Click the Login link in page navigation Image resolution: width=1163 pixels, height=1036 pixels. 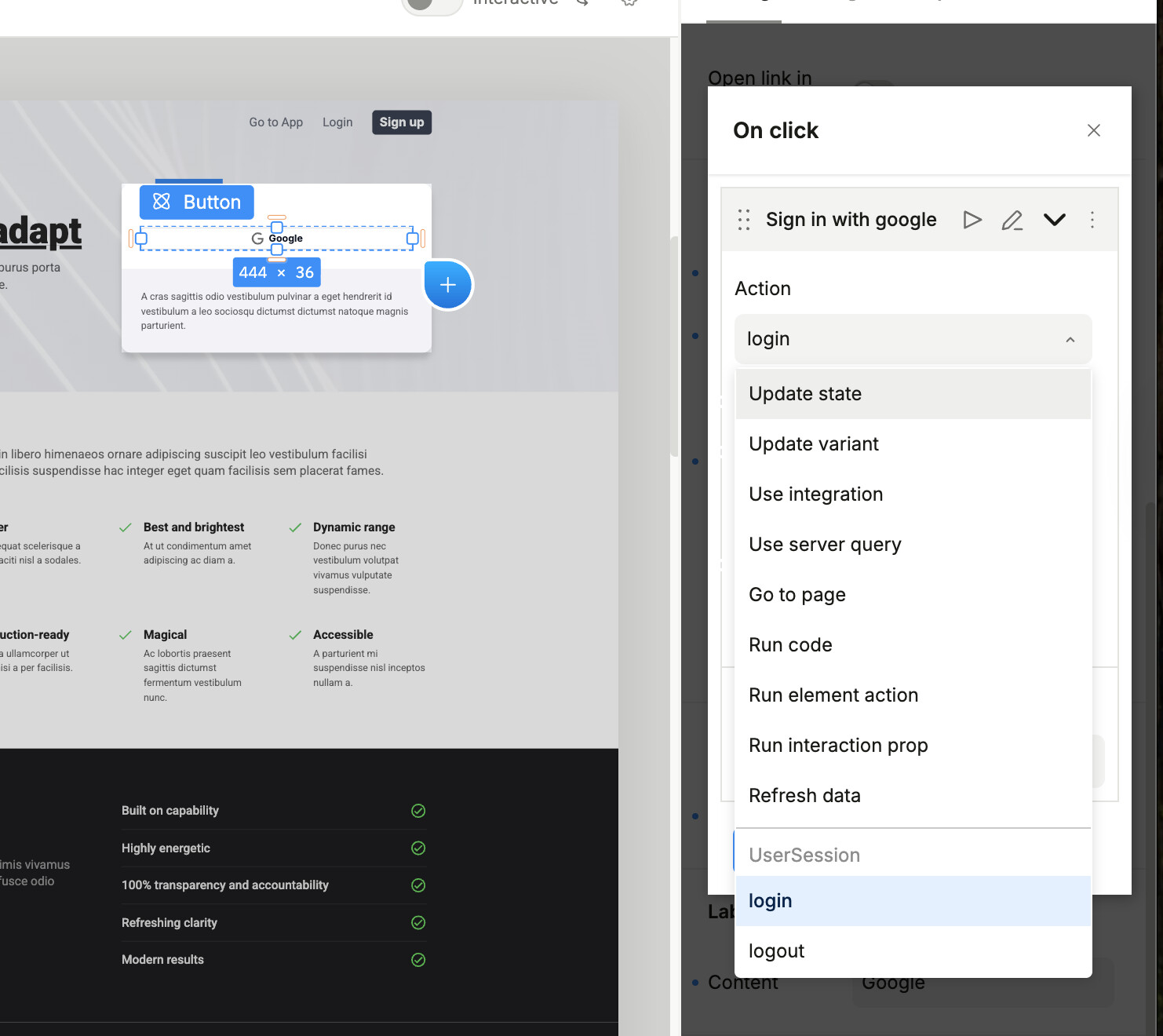337,122
